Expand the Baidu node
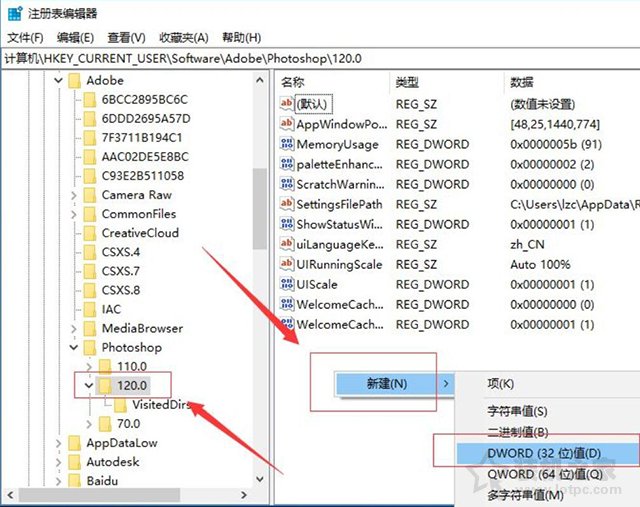Screen dimensions: 640x507 58,482
